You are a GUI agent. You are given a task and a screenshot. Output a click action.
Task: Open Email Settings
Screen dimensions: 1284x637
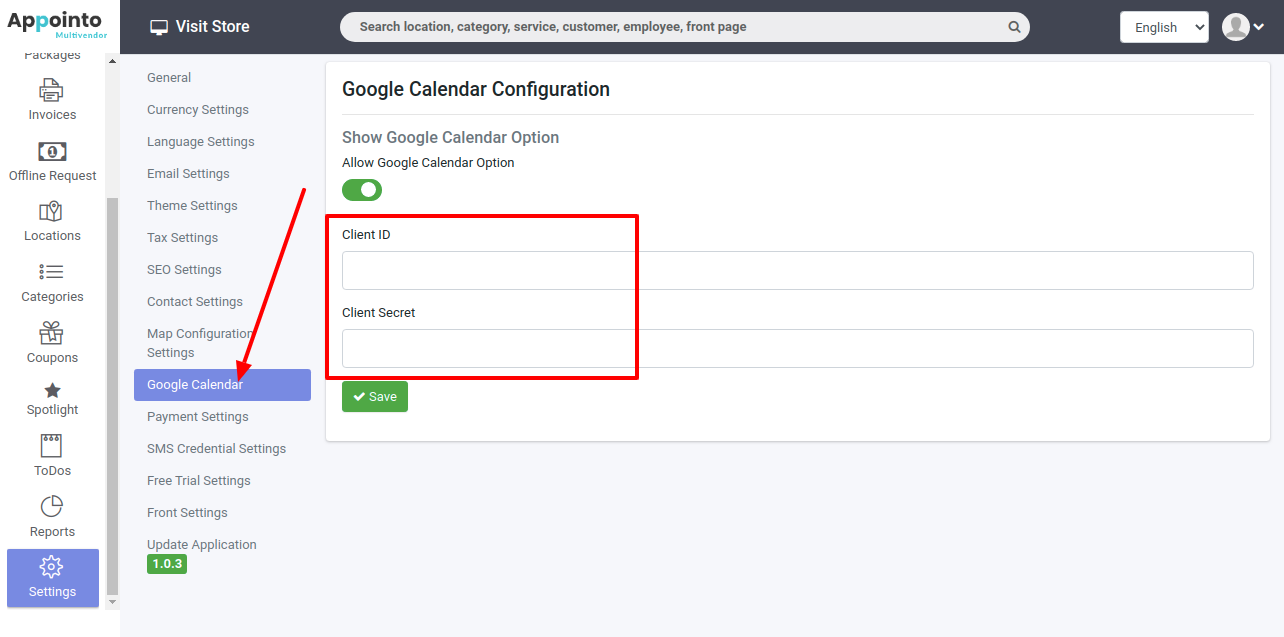(x=188, y=174)
